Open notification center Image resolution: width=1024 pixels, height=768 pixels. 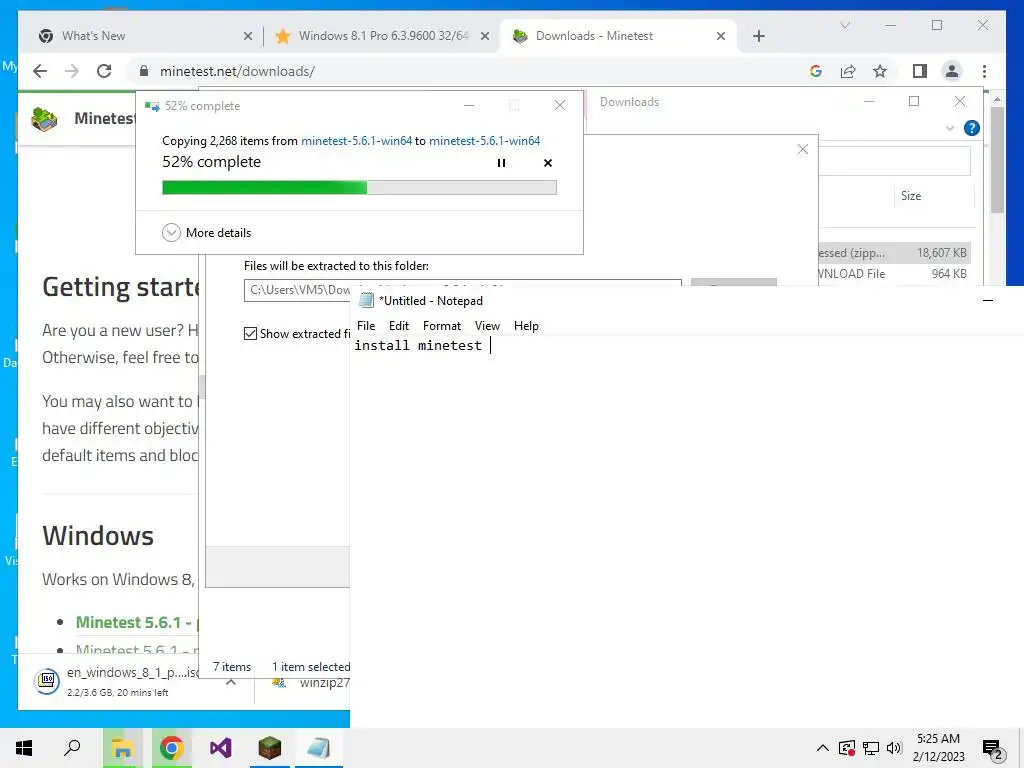992,748
